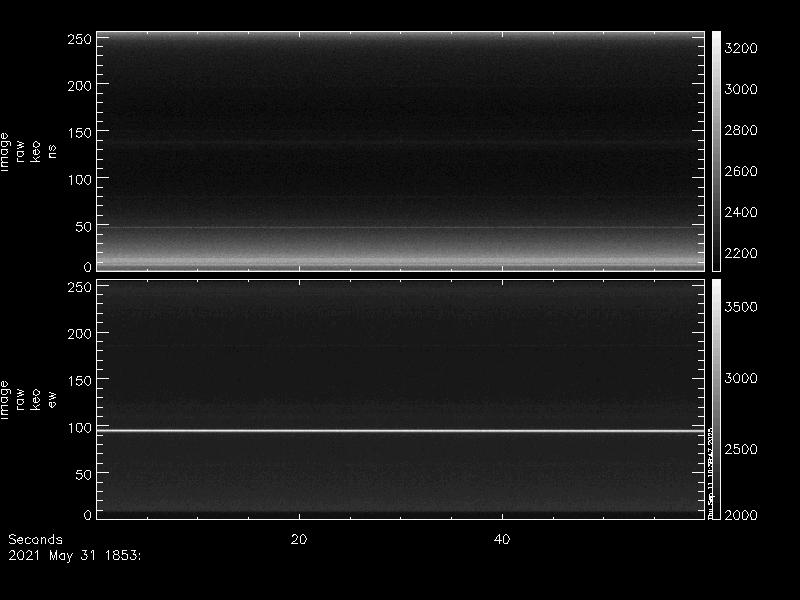Click the bright horizontal line in ew keogram
This screenshot has height=600, width=800.
(x=400, y=431)
